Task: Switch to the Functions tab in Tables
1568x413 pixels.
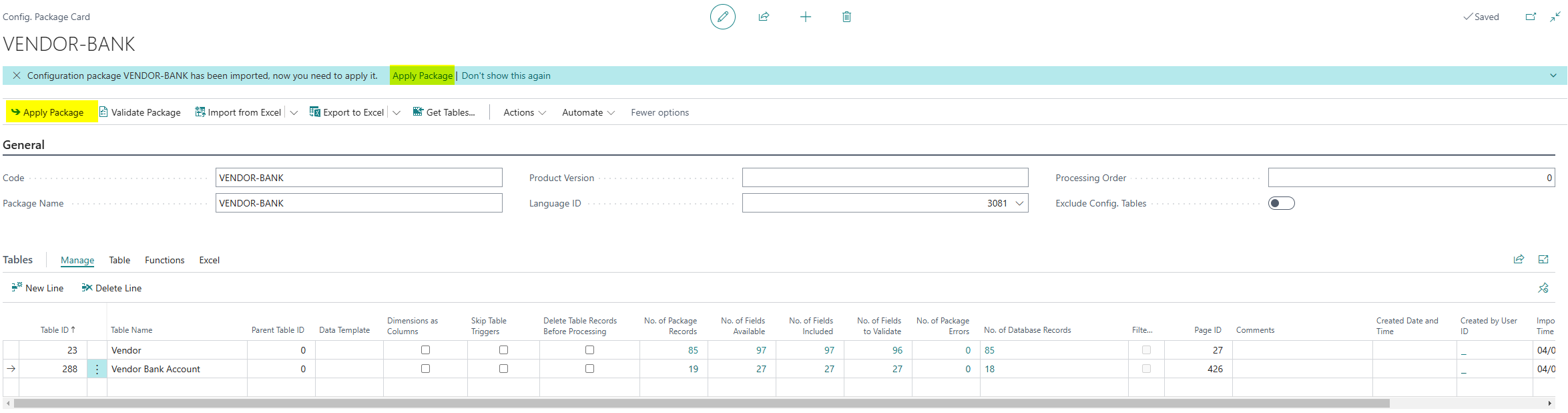Action: [x=164, y=260]
